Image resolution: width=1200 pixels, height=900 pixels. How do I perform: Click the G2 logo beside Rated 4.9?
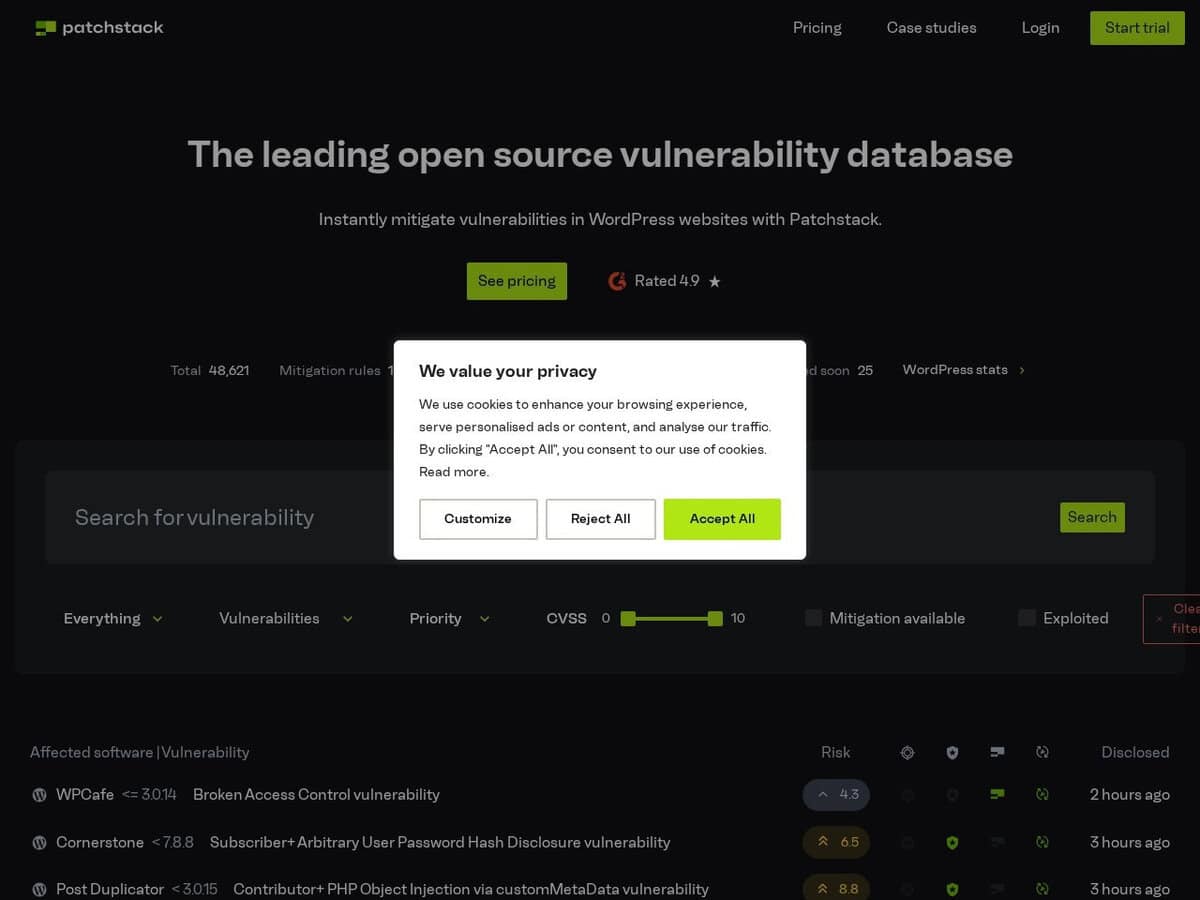click(617, 282)
